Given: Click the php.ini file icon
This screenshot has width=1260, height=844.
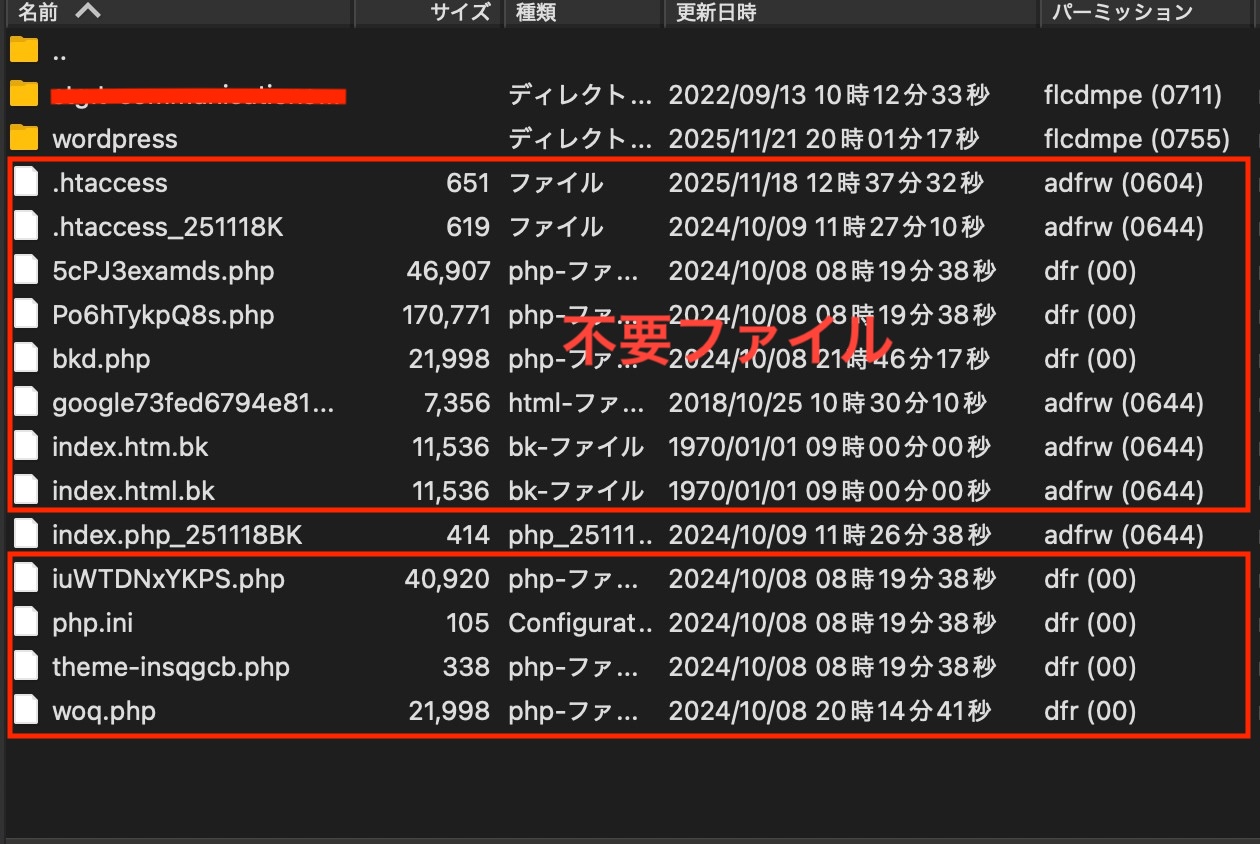Looking at the screenshot, I should [26, 623].
